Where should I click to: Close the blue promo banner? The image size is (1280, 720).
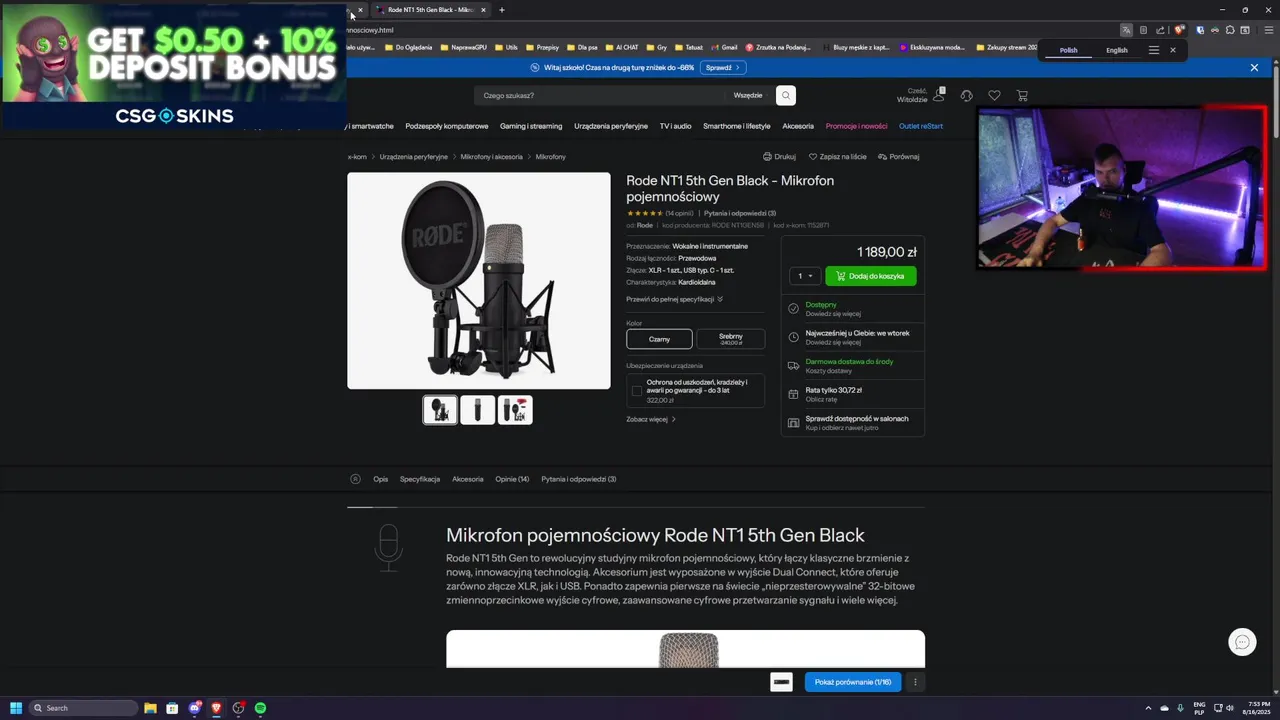[1254, 68]
